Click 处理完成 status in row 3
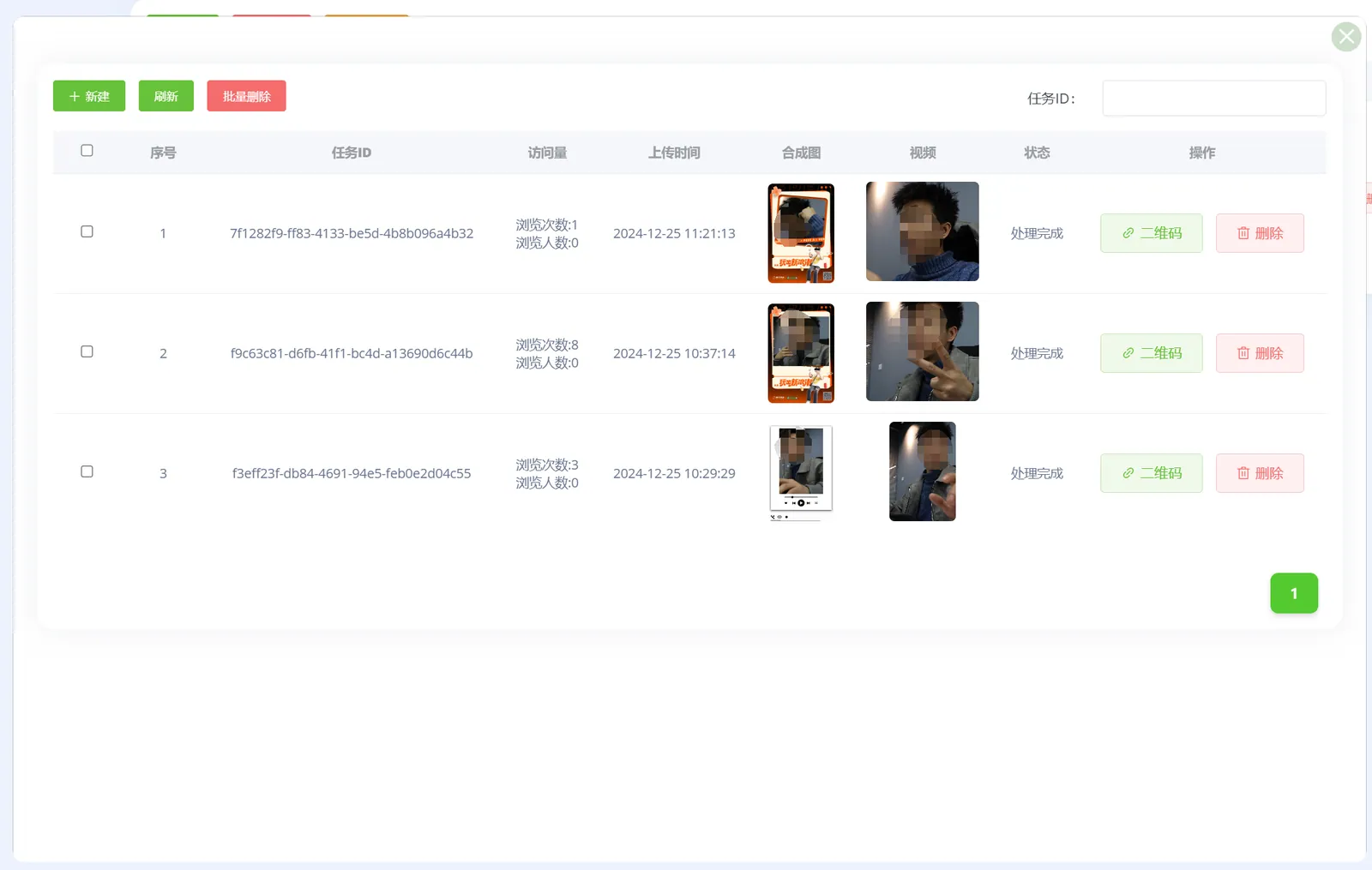1372x870 pixels. click(1037, 473)
